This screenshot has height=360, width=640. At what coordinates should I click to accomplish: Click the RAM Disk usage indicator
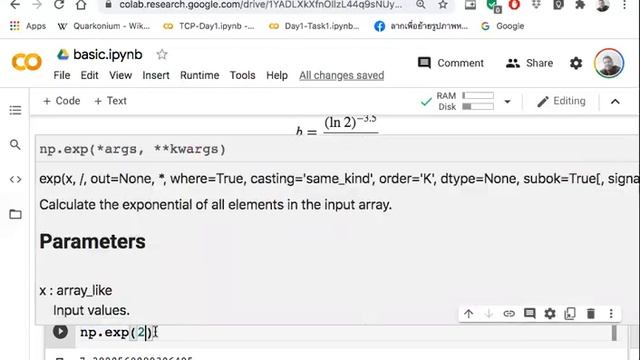tap(465, 101)
